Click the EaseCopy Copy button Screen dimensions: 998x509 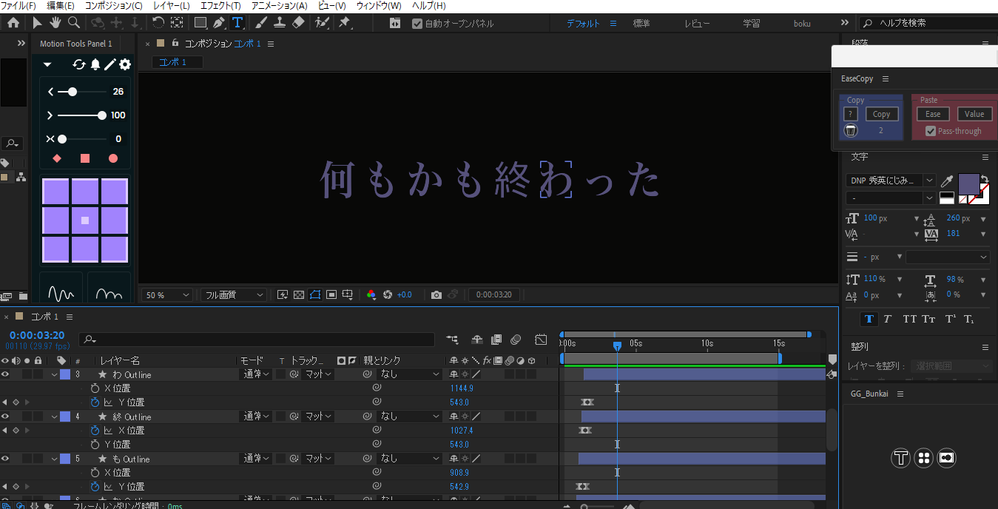click(x=882, y=114)
